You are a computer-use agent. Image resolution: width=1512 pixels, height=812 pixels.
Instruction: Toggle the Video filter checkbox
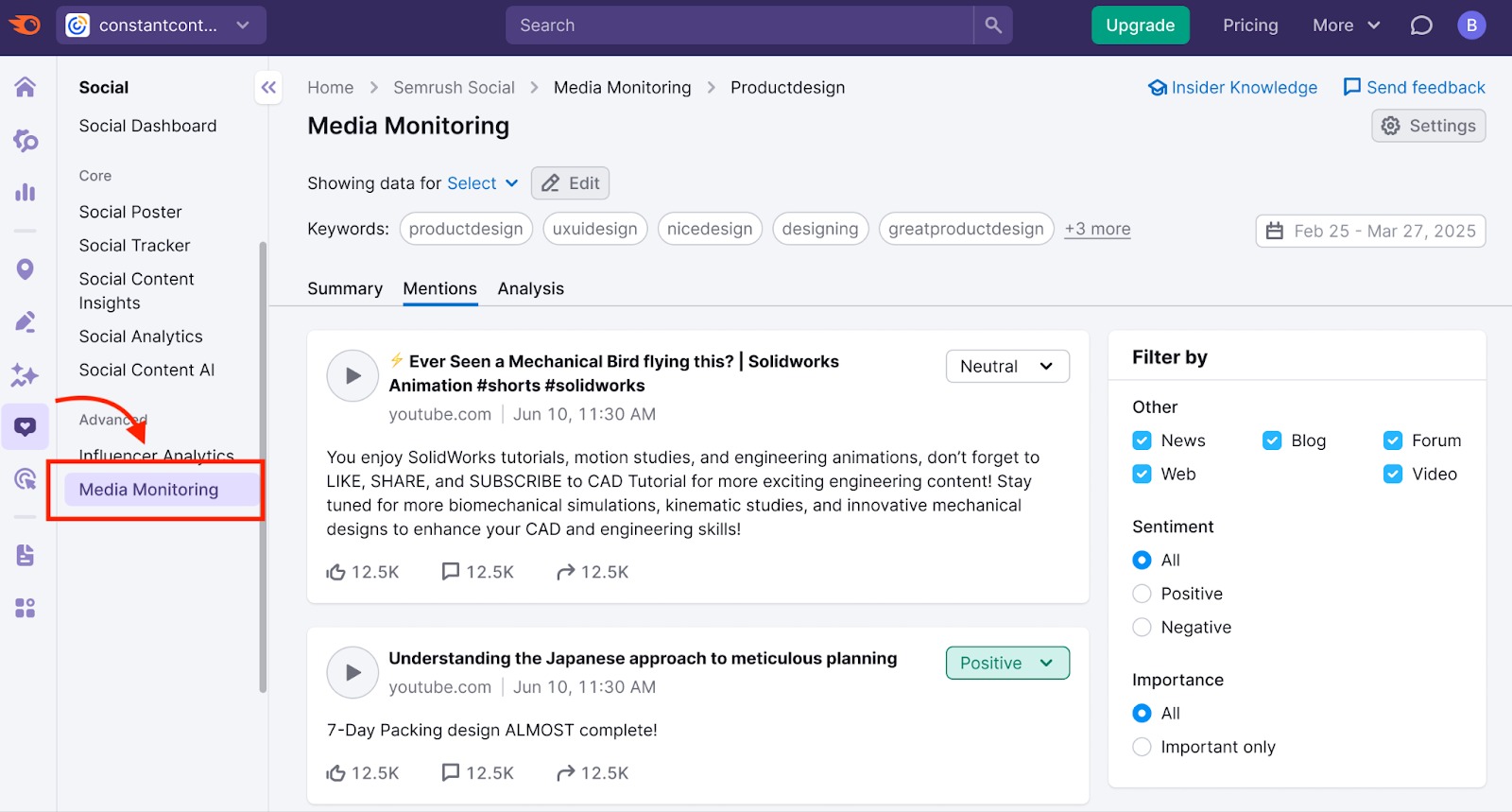point(1392,475)
